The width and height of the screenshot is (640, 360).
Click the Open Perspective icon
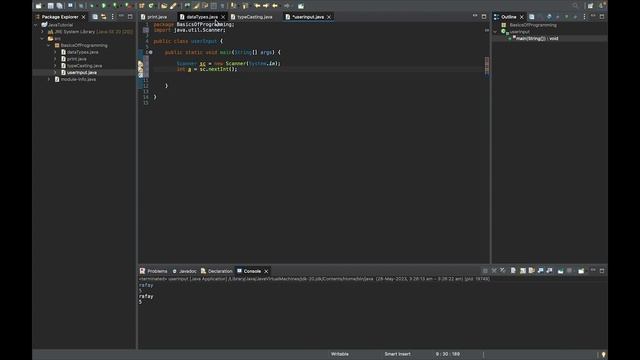tap(591, 6)
